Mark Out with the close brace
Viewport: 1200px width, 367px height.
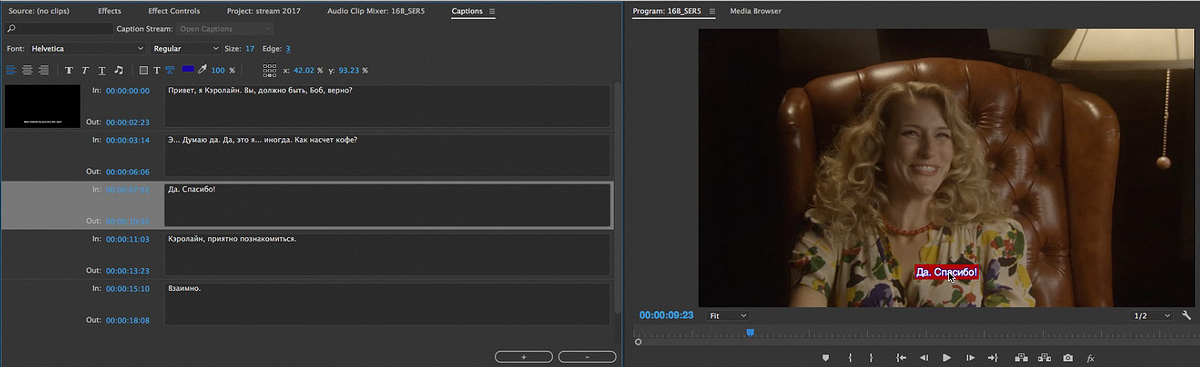click(x=872, y=357)
